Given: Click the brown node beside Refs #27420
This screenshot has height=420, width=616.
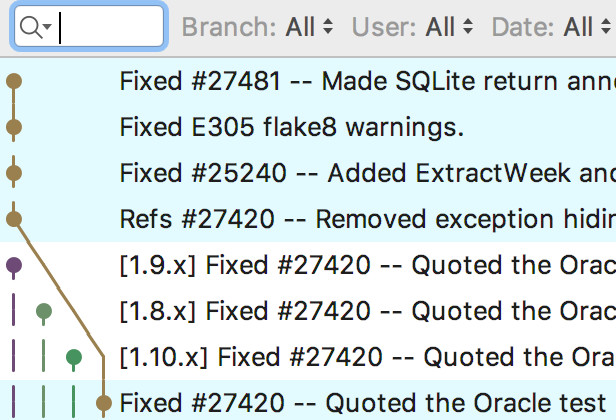Looking at the screenshot, I should 14,219.
